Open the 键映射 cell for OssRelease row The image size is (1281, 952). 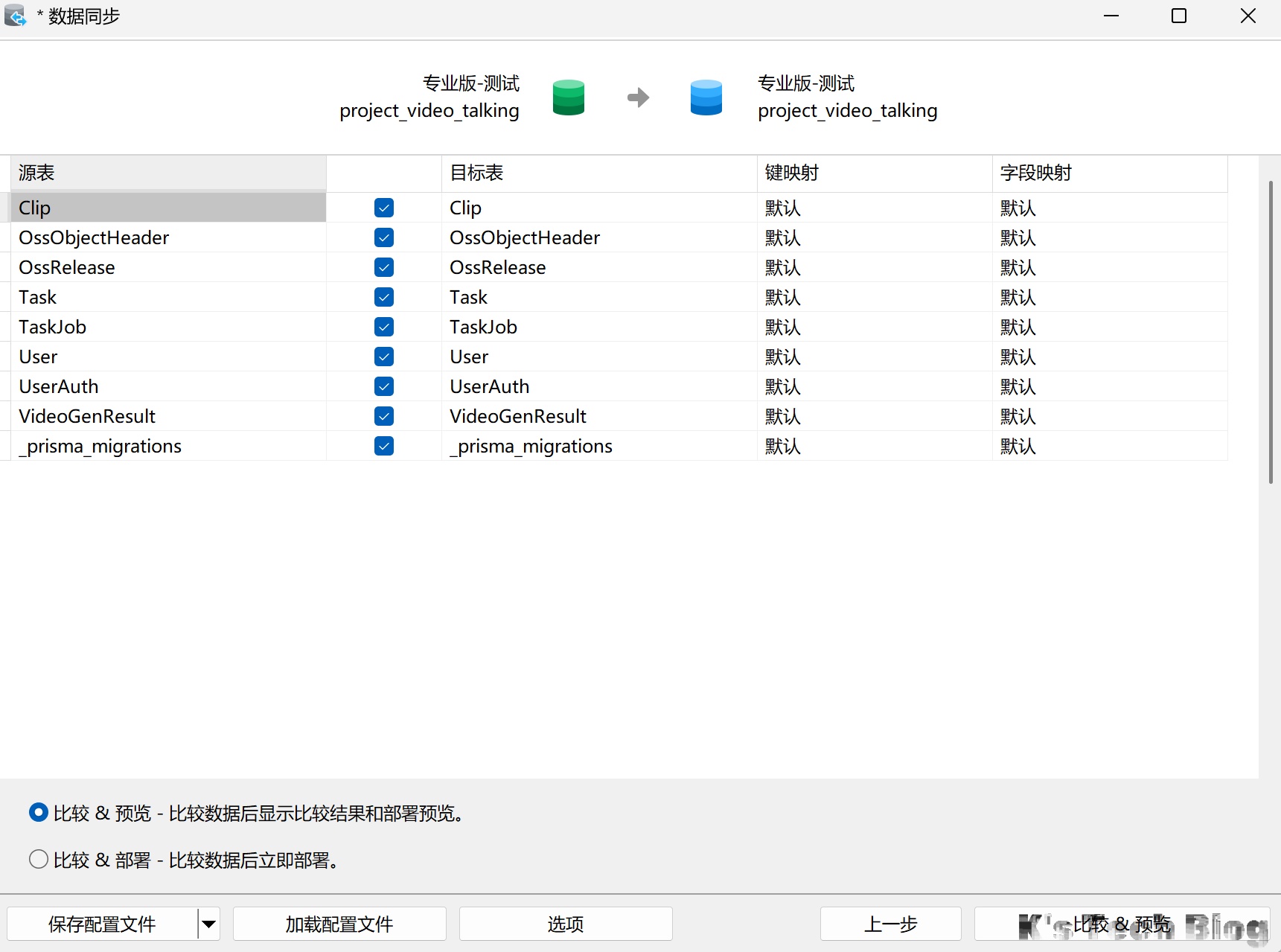[x=874, y=267]
